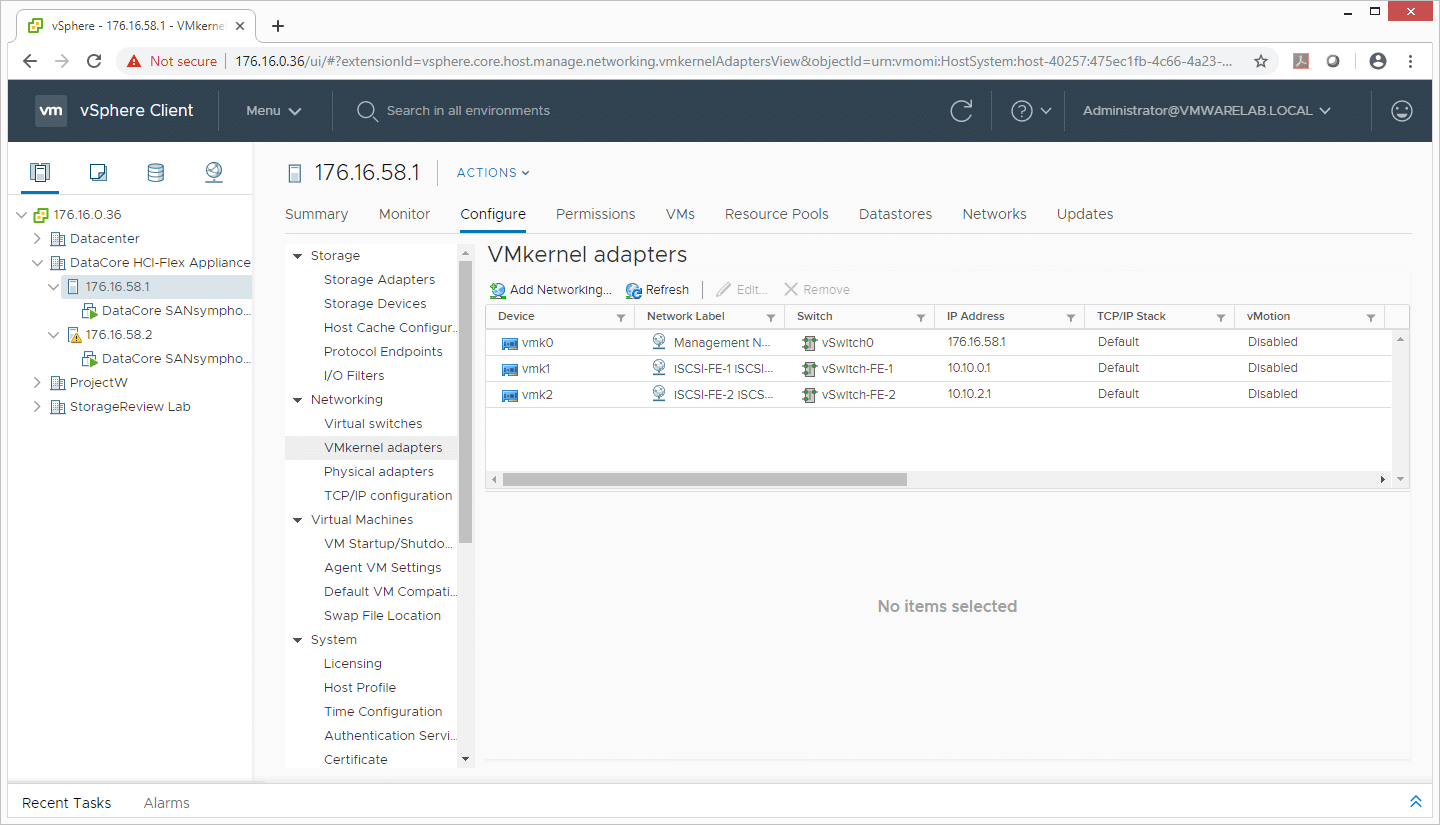Image resolution: width=1440 pixels, height=825 pixels.
Task: Collapse DataCore HCI-Flex Appliance node
Action: pyautogui.click(x=38, y=263)
